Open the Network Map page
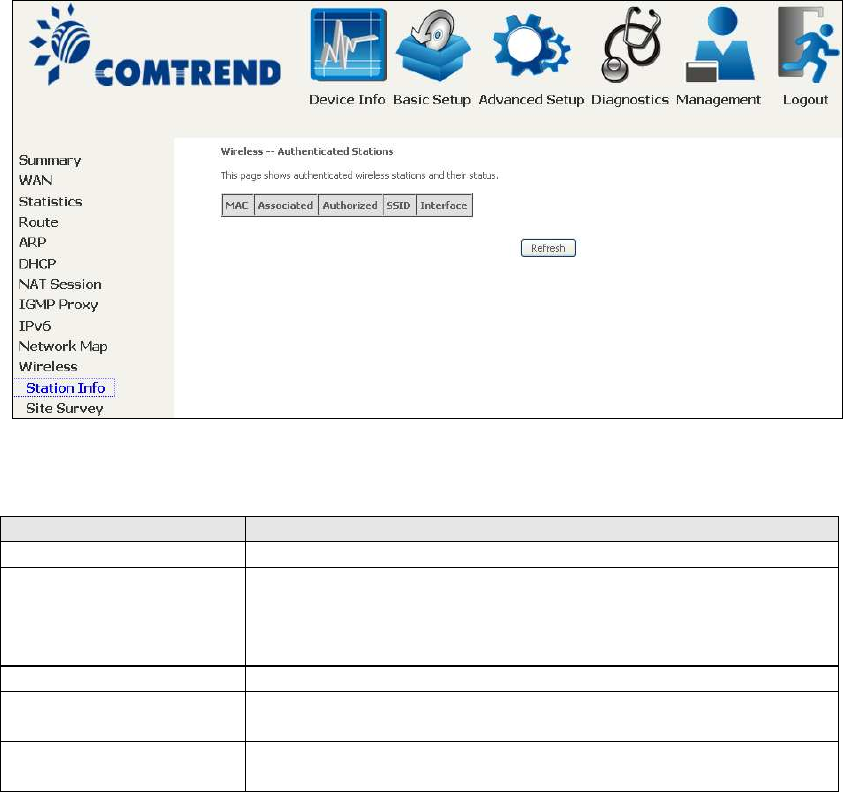The height and width of the screenshot is (792, 843). click(63, 346)
